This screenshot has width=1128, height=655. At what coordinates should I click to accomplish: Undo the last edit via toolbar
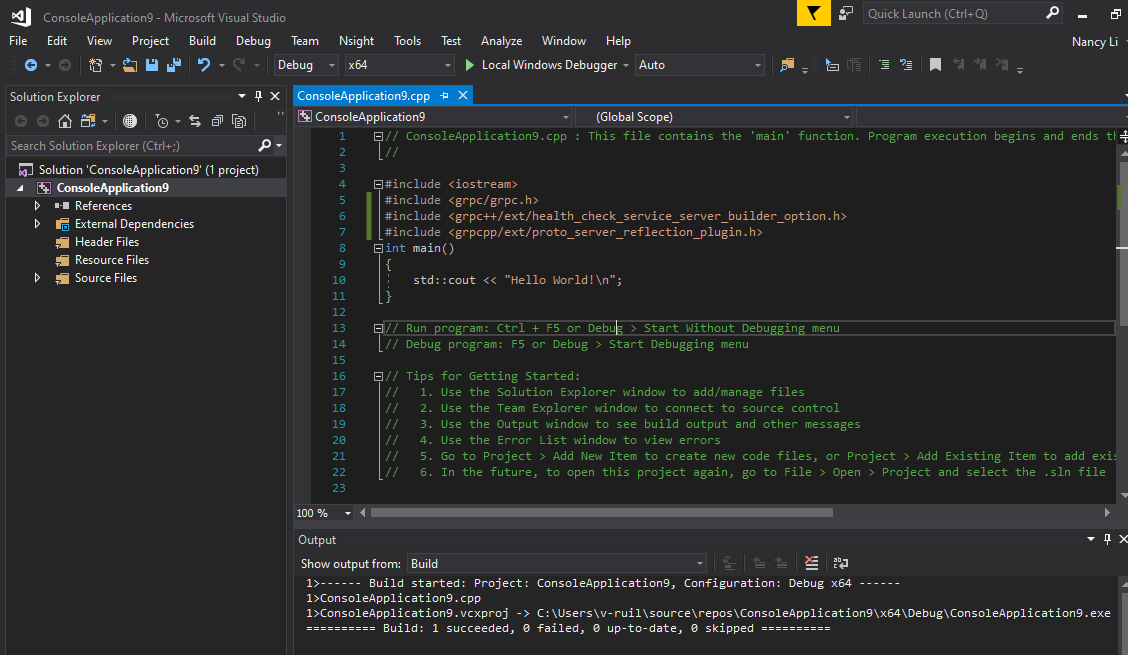203,64
